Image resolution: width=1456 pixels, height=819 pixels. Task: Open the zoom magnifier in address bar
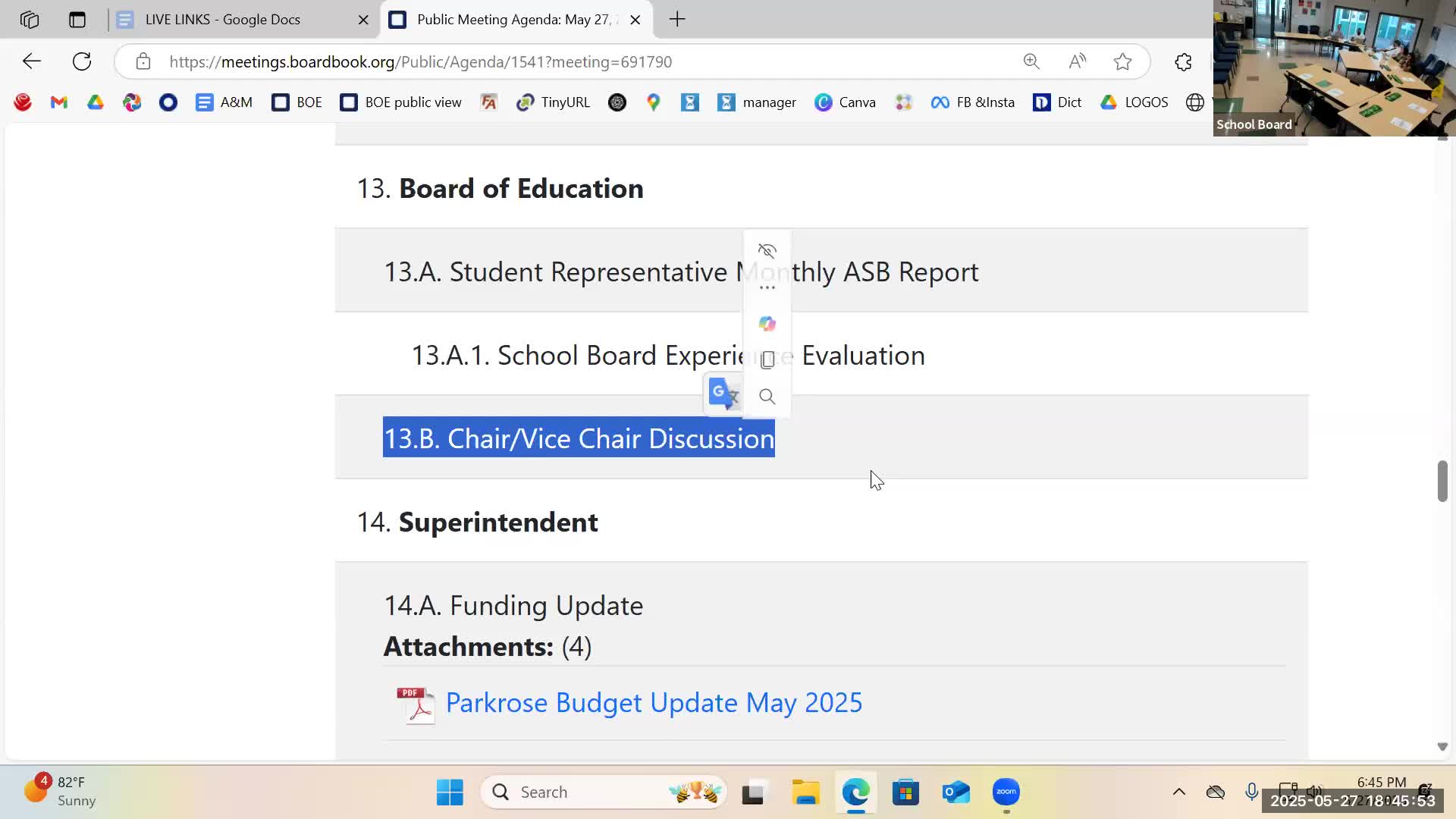[x=1031, y=61]
